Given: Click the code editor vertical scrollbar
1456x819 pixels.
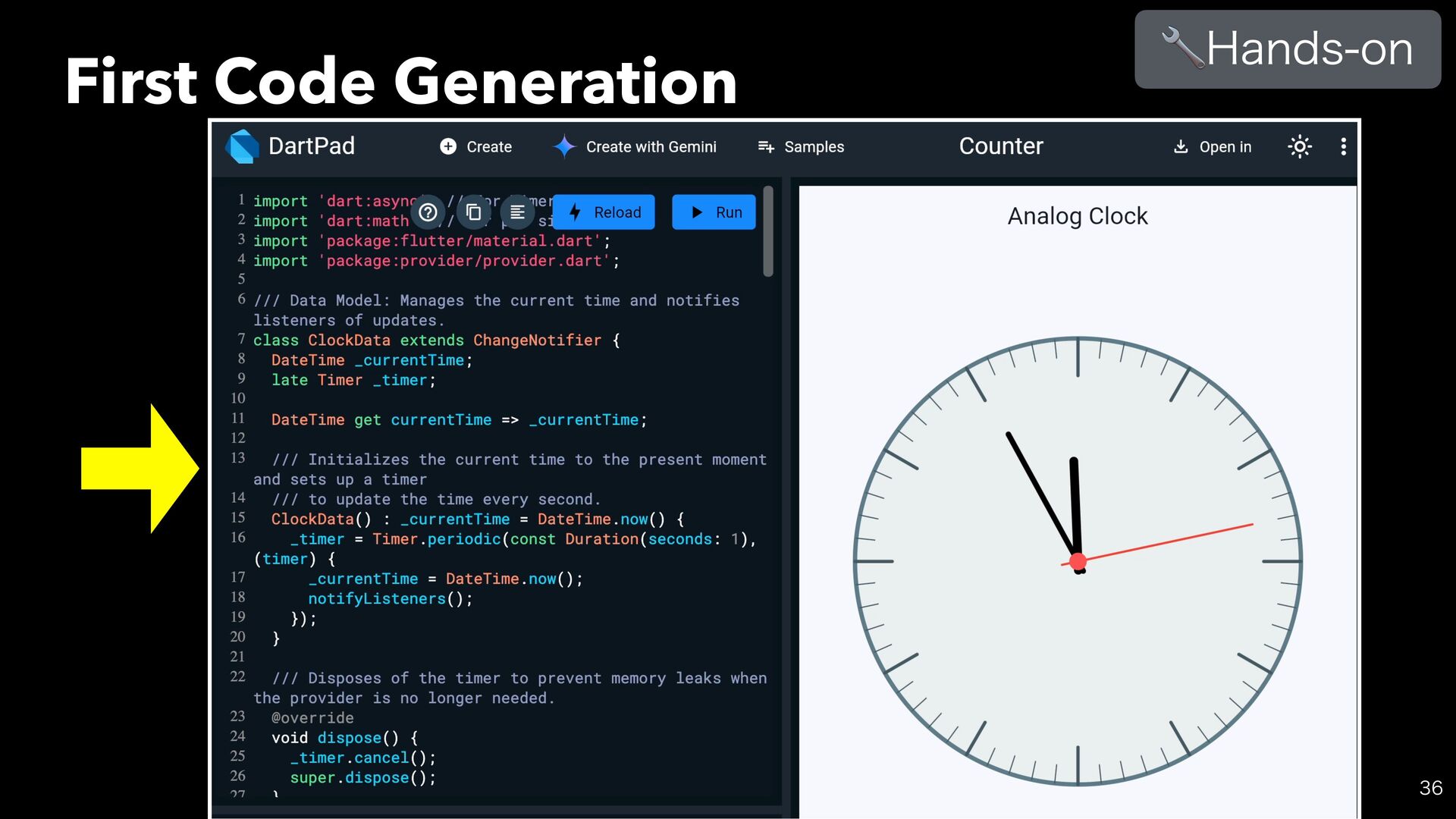Looking at the screenshot, I should point(768,232).
